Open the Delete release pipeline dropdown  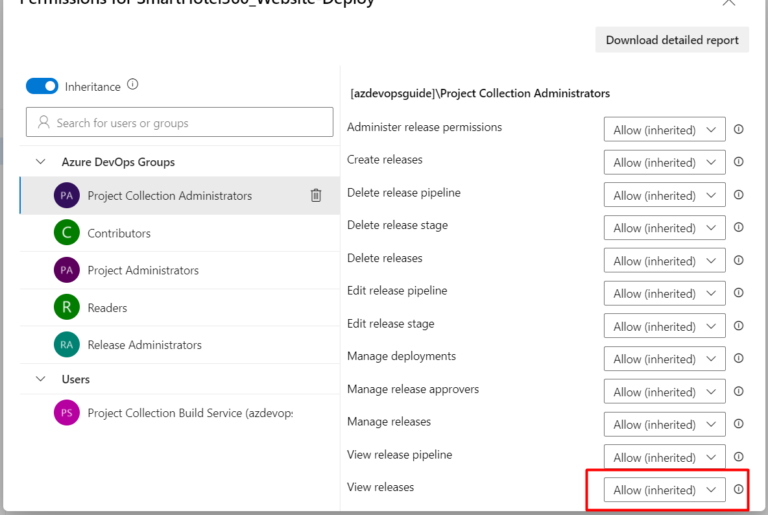click(664, 196)
